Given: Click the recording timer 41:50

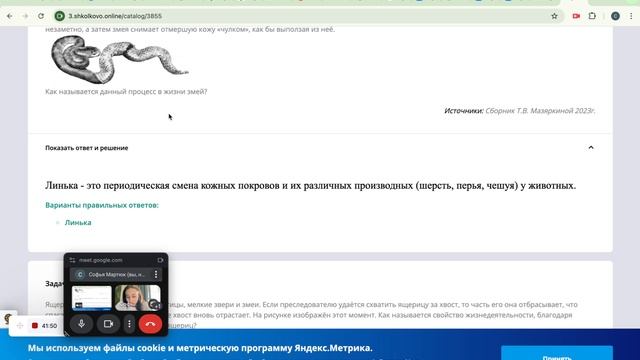Looking at the screenshot, I should coord(49,326).
